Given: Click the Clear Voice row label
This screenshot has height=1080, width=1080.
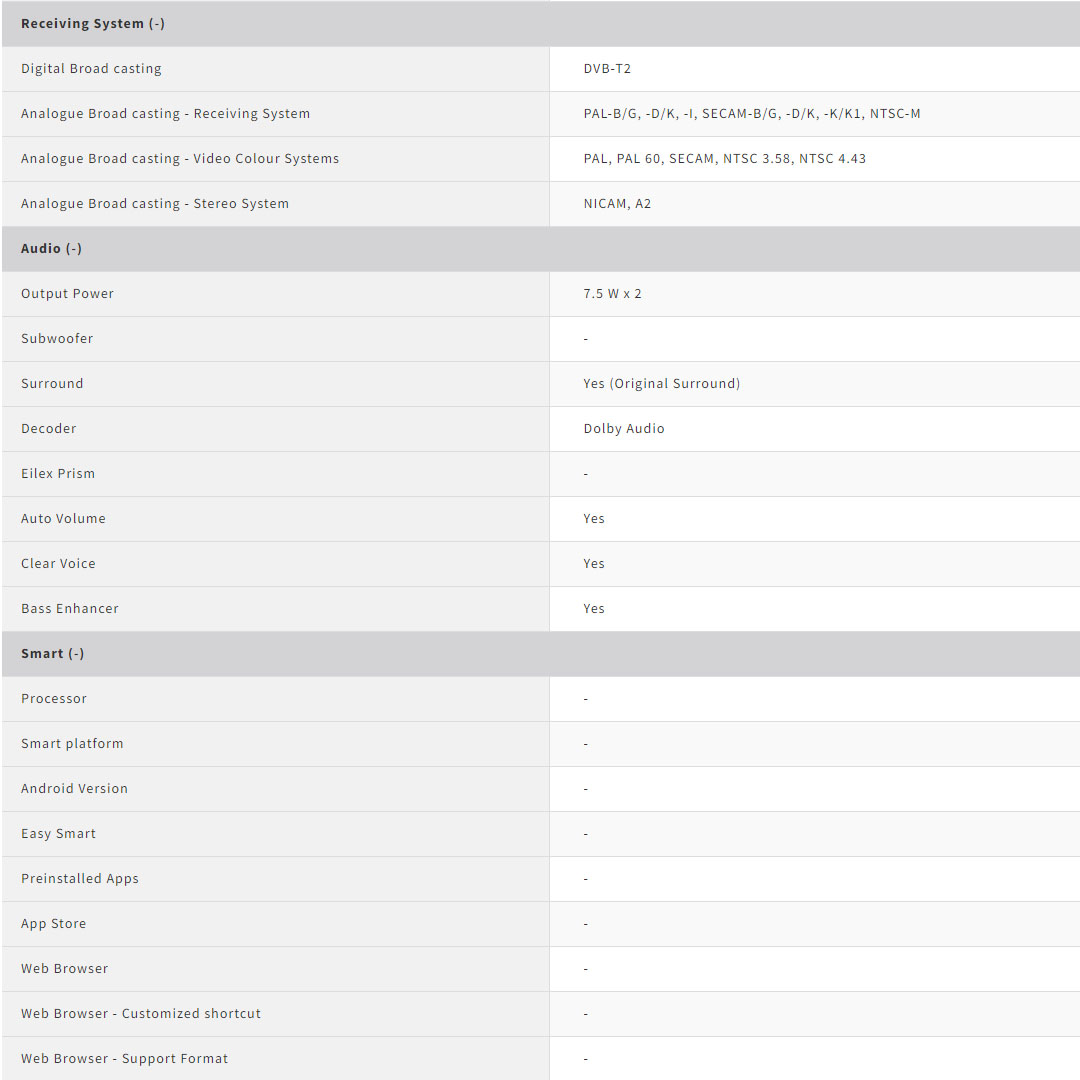Looking at the screenshot, I should 58,564.
